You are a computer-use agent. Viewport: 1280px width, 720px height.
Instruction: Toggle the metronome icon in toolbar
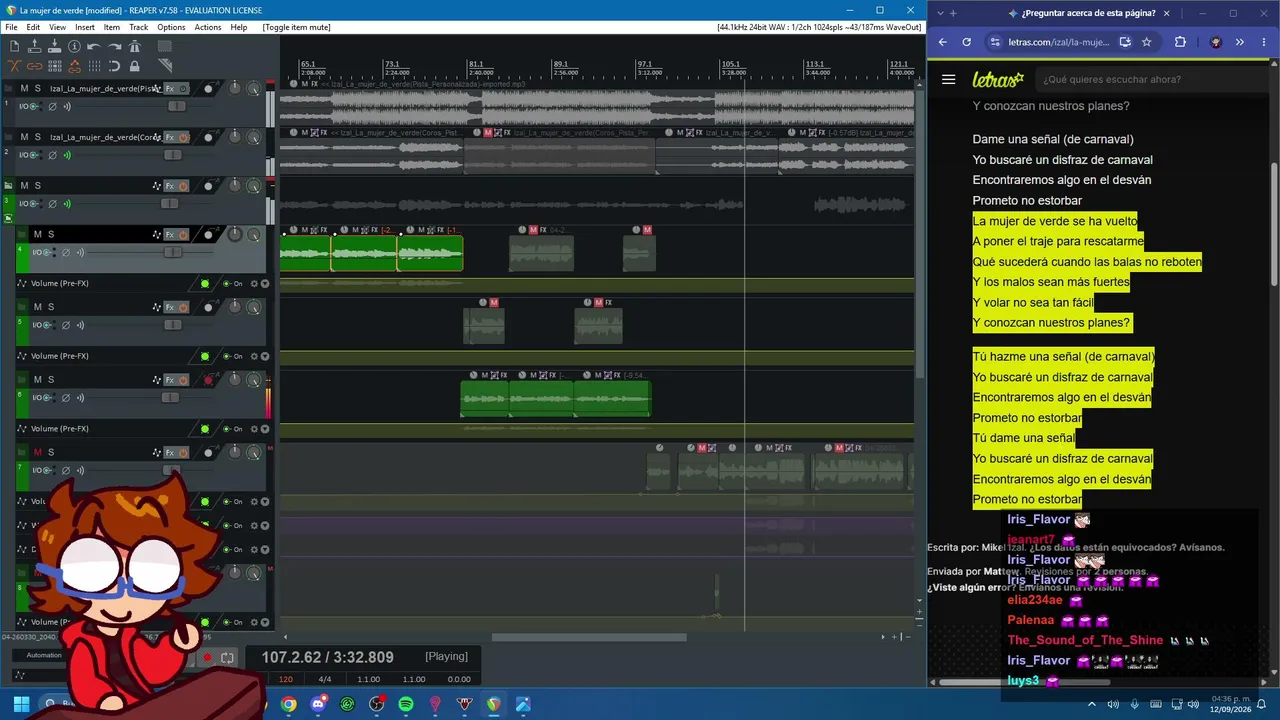tap(135, 46)
